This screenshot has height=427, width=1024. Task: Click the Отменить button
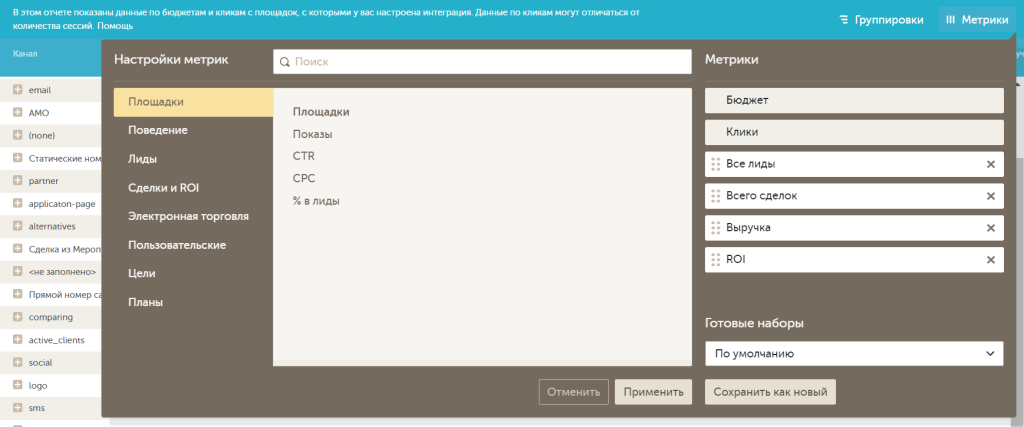[573, 392]
